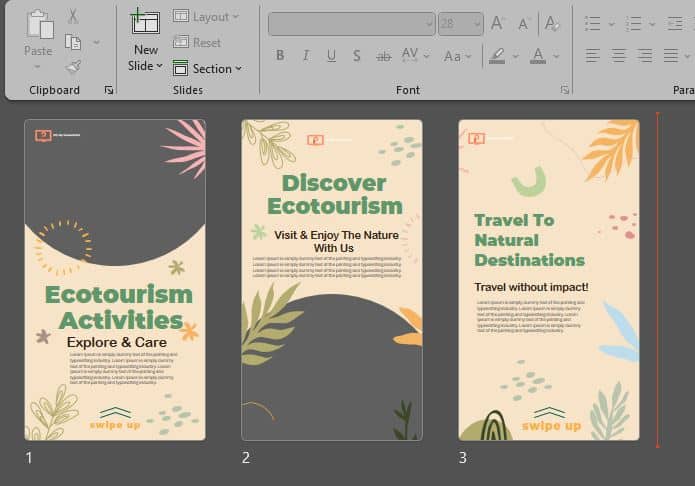Select the Discover Ecotourism slide thumbnail
Viewport: 695px width, 486px height.
click(x=332, y=280)
